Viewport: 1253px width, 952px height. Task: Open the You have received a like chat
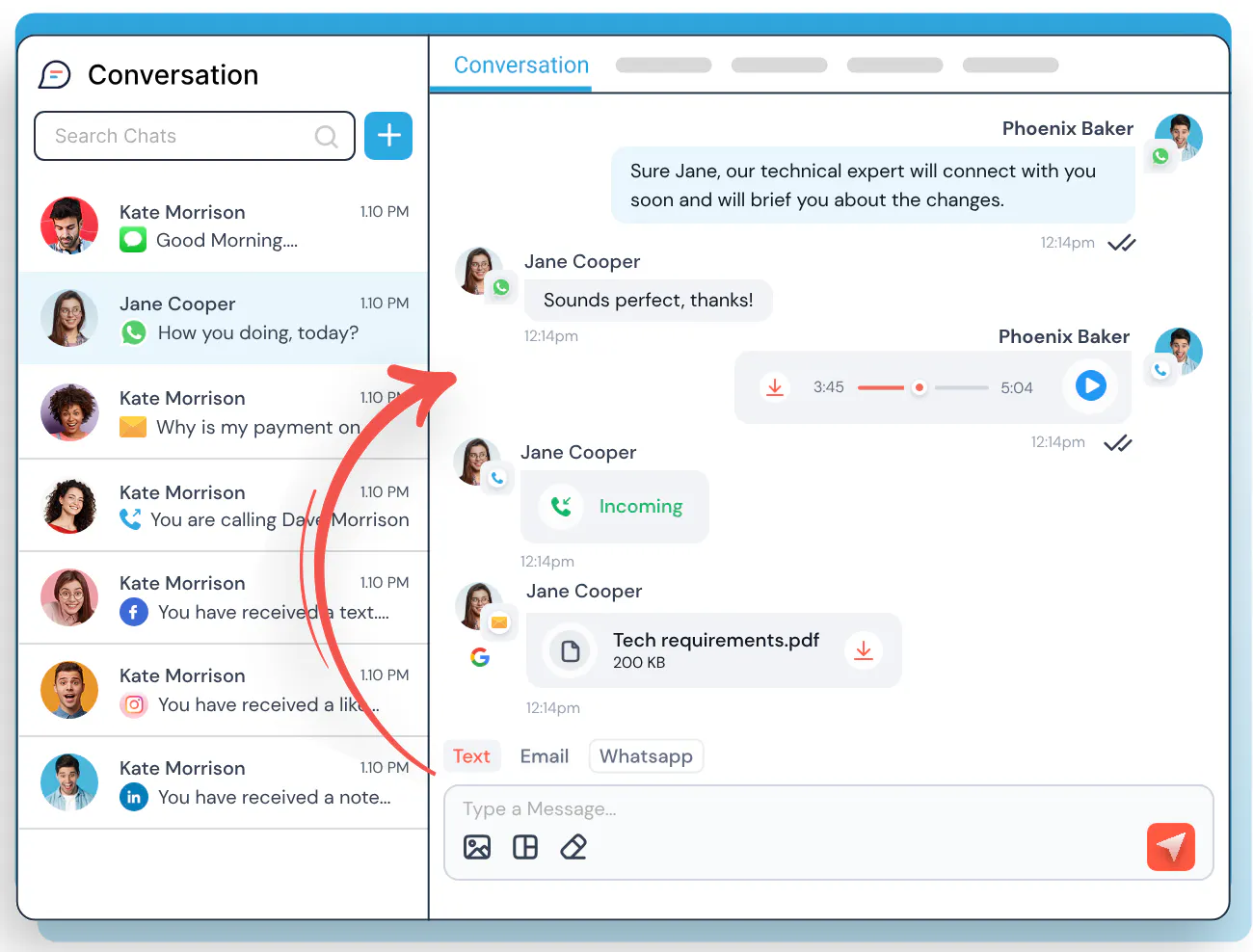point(224,691)
